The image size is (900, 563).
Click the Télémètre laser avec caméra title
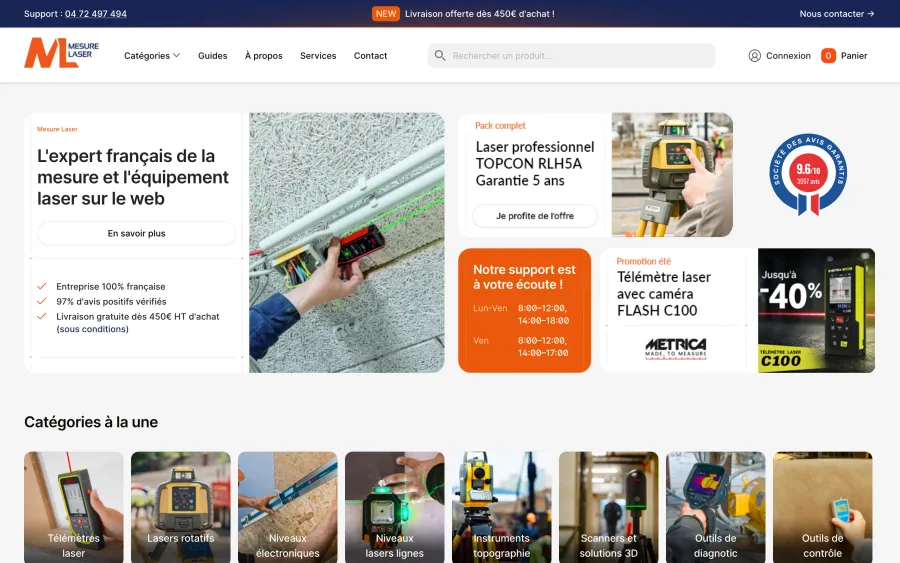point(664,294)
